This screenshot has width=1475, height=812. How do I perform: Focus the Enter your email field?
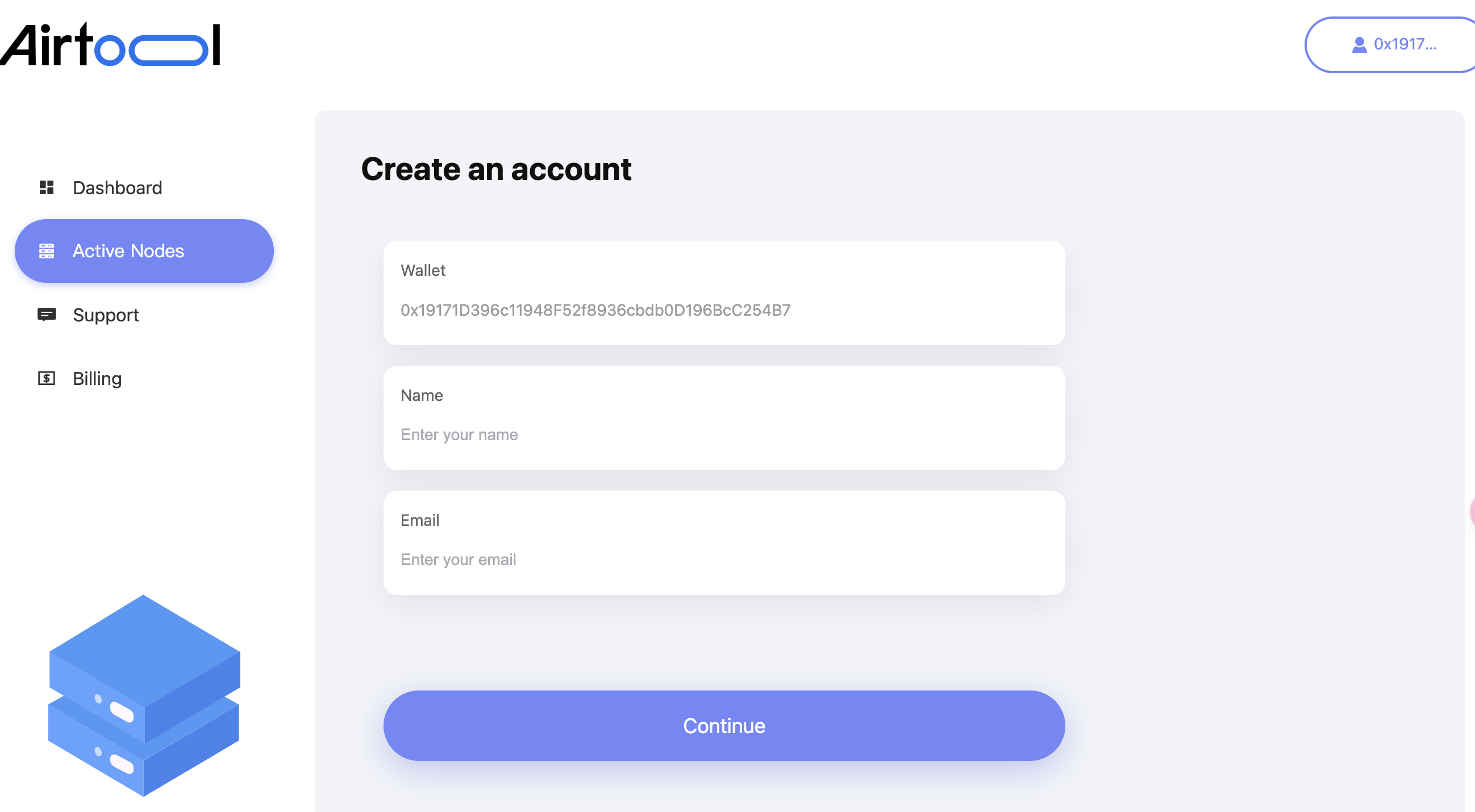coord(724,560)
